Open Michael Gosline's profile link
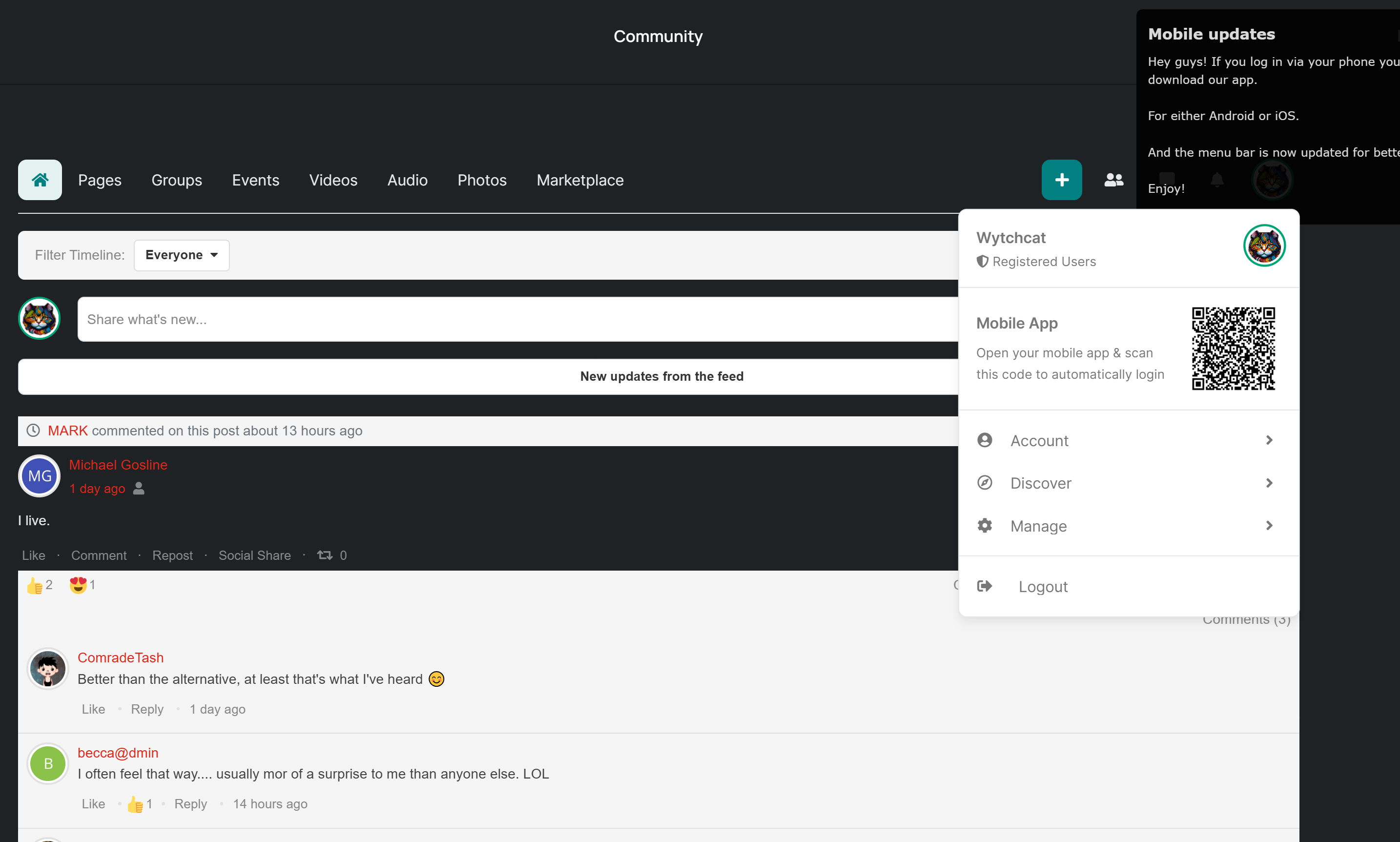This screenshot has width=1400, height=842. click(x=118, y=465)
